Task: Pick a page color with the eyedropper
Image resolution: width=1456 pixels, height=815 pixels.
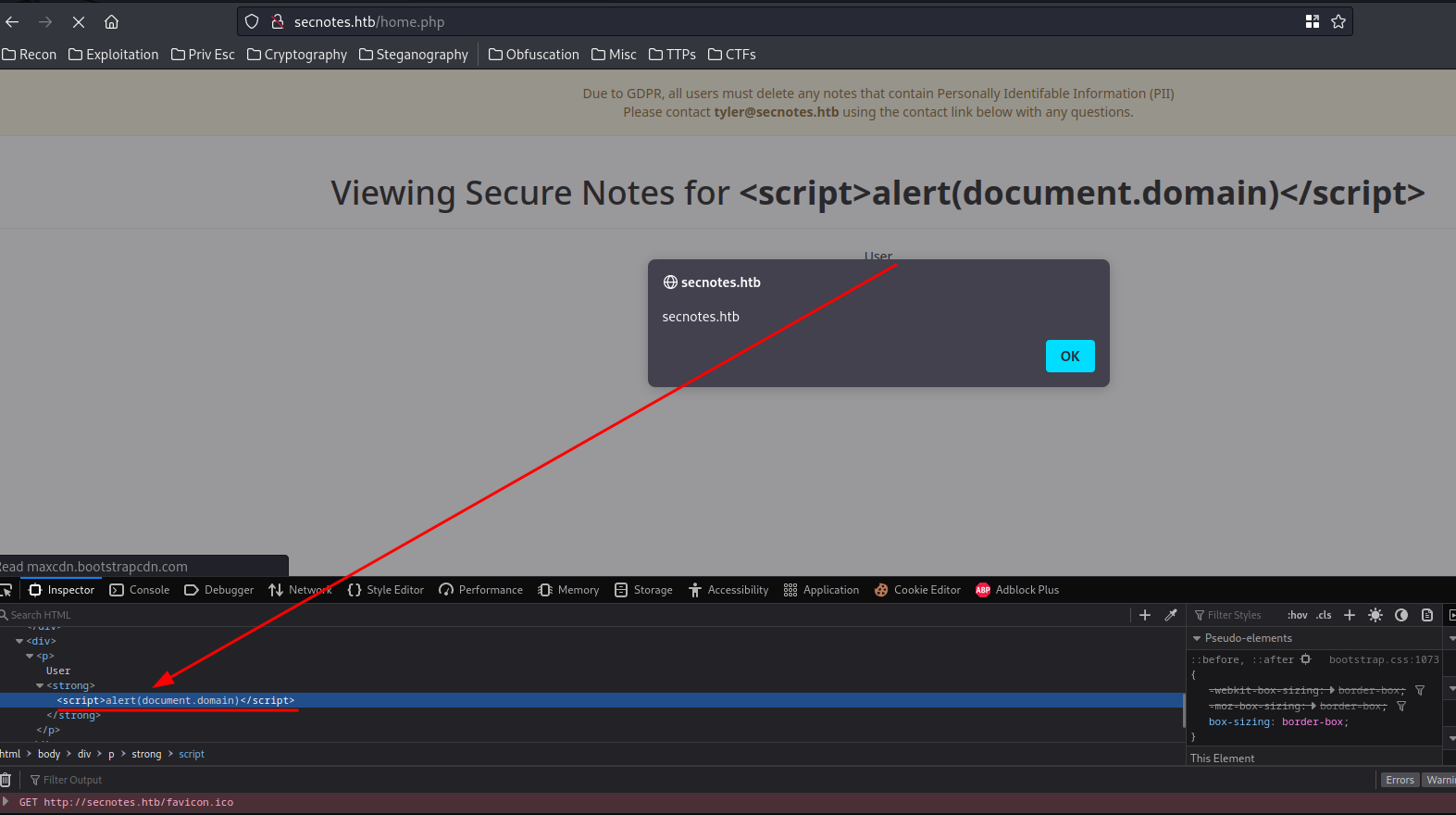Action: [x=1171, y=615]
